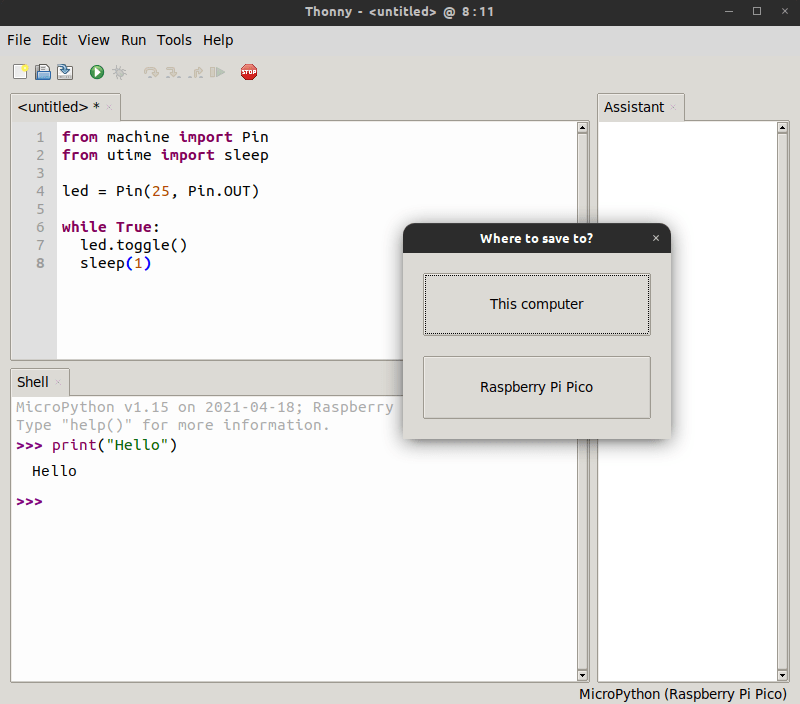Close the untitled editor tab
Viewport: 800px width, 704px height.
[109, 107]
